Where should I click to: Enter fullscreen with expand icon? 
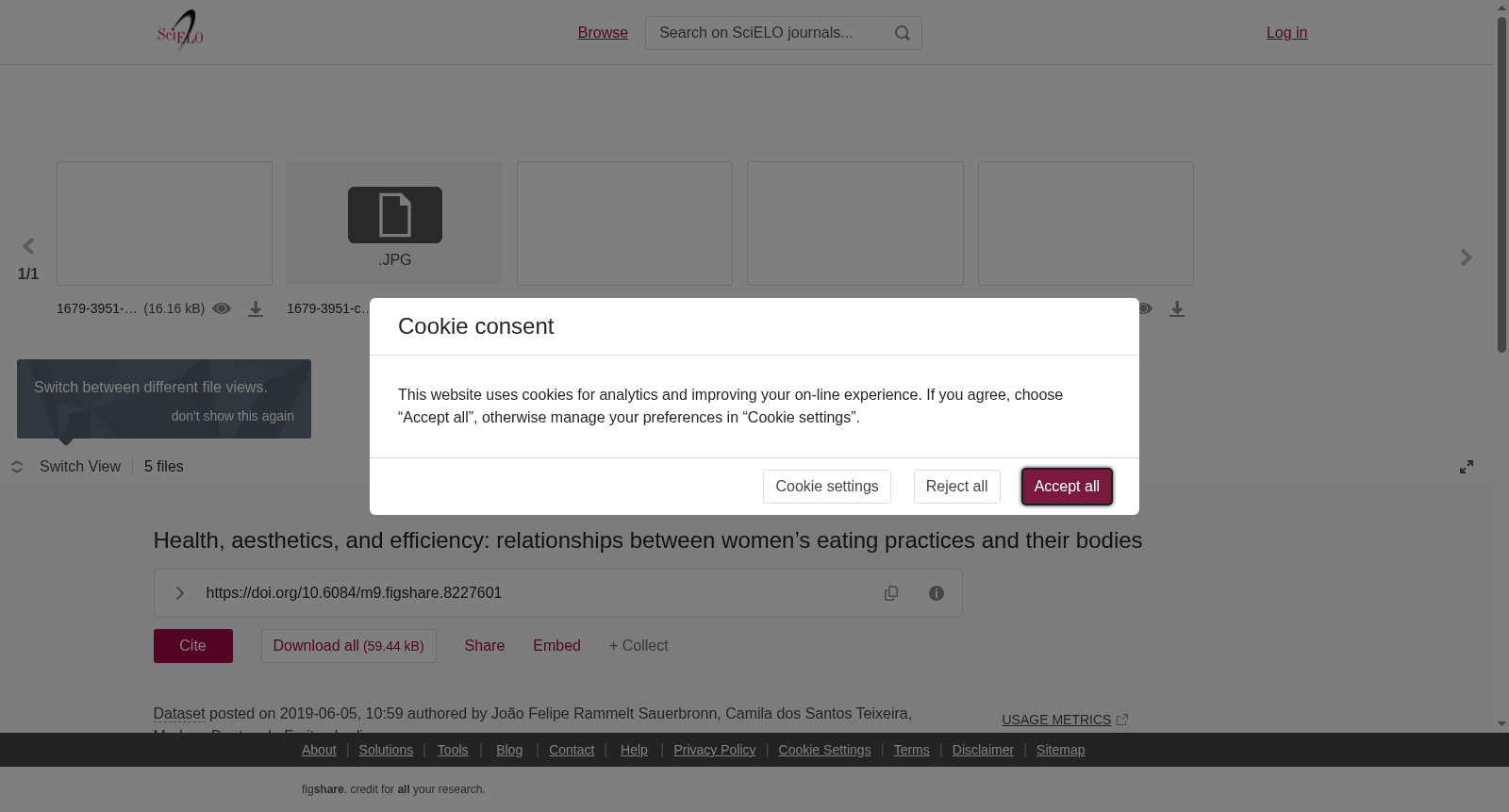(1467, 467)
